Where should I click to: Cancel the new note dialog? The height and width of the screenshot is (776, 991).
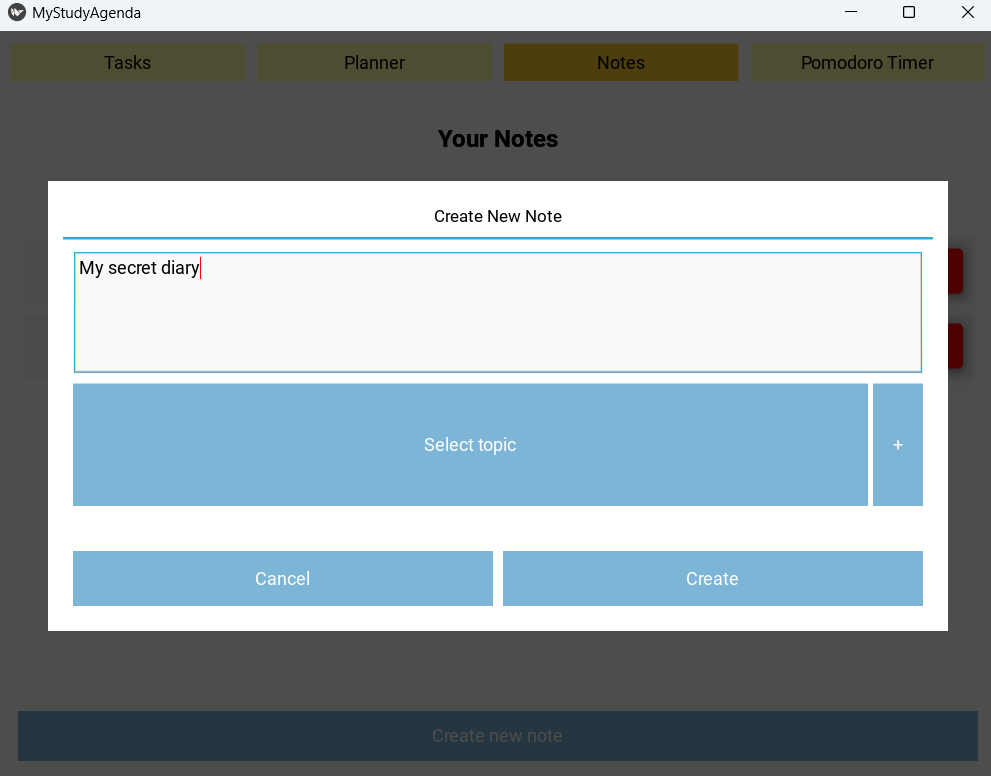click(283, 579)
